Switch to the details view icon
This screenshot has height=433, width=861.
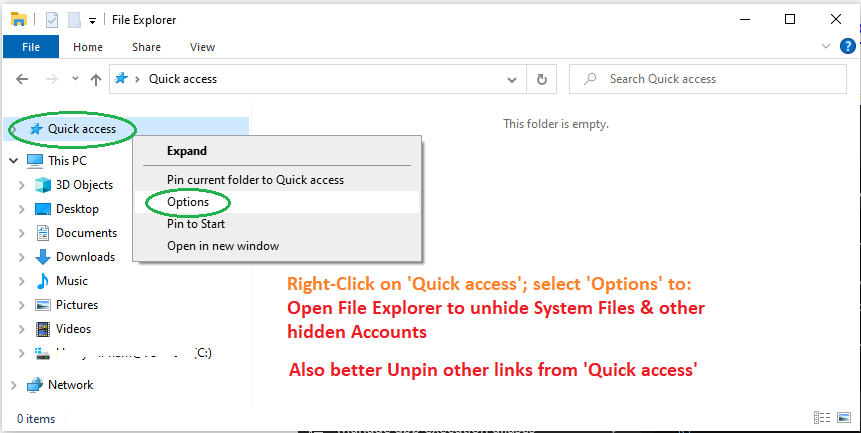click(x=821, y=418)
